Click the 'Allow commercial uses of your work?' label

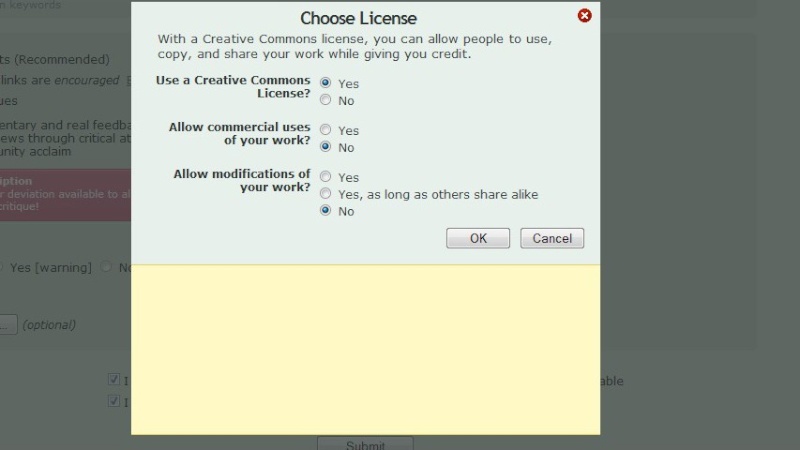pos(239,134)
